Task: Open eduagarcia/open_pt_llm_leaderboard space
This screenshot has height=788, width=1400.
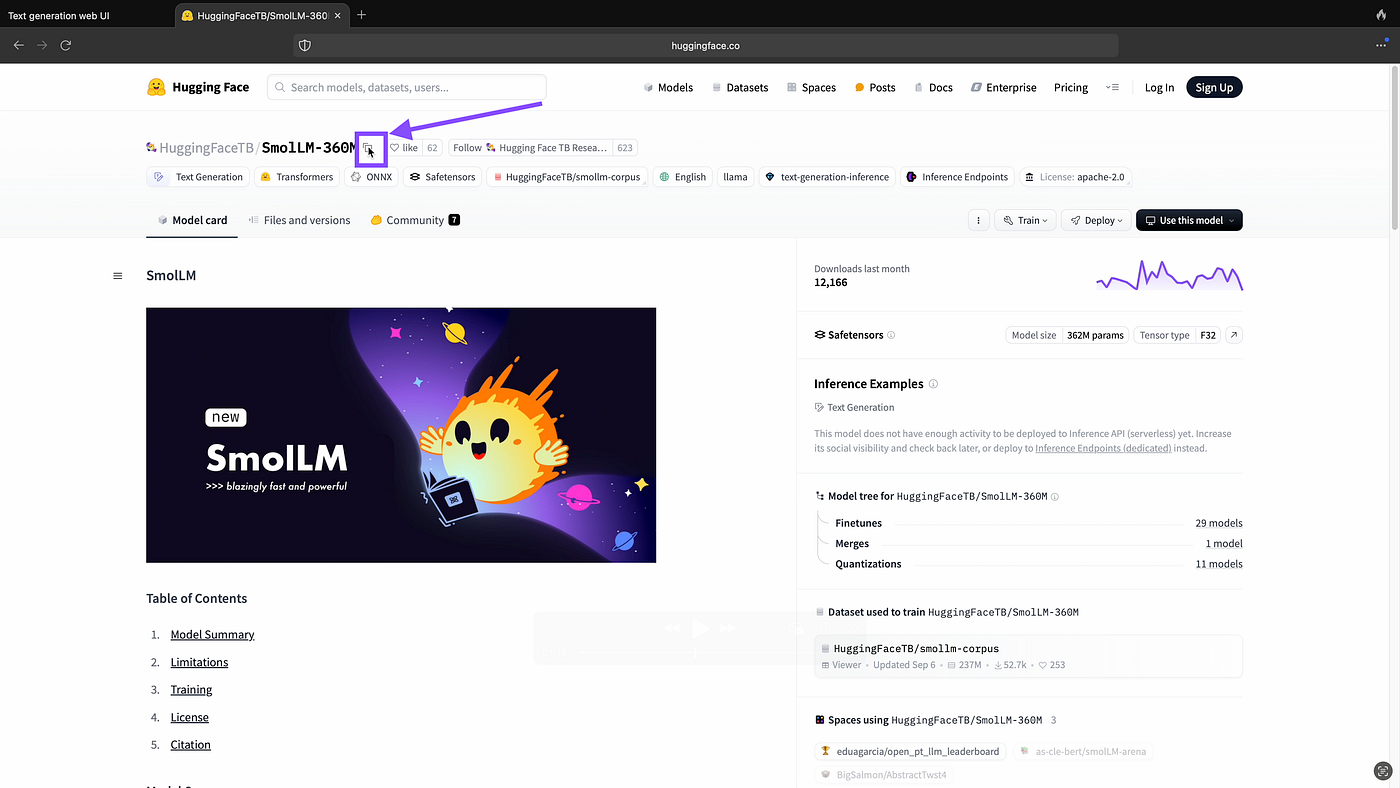Action: click(x=910, y=751)
